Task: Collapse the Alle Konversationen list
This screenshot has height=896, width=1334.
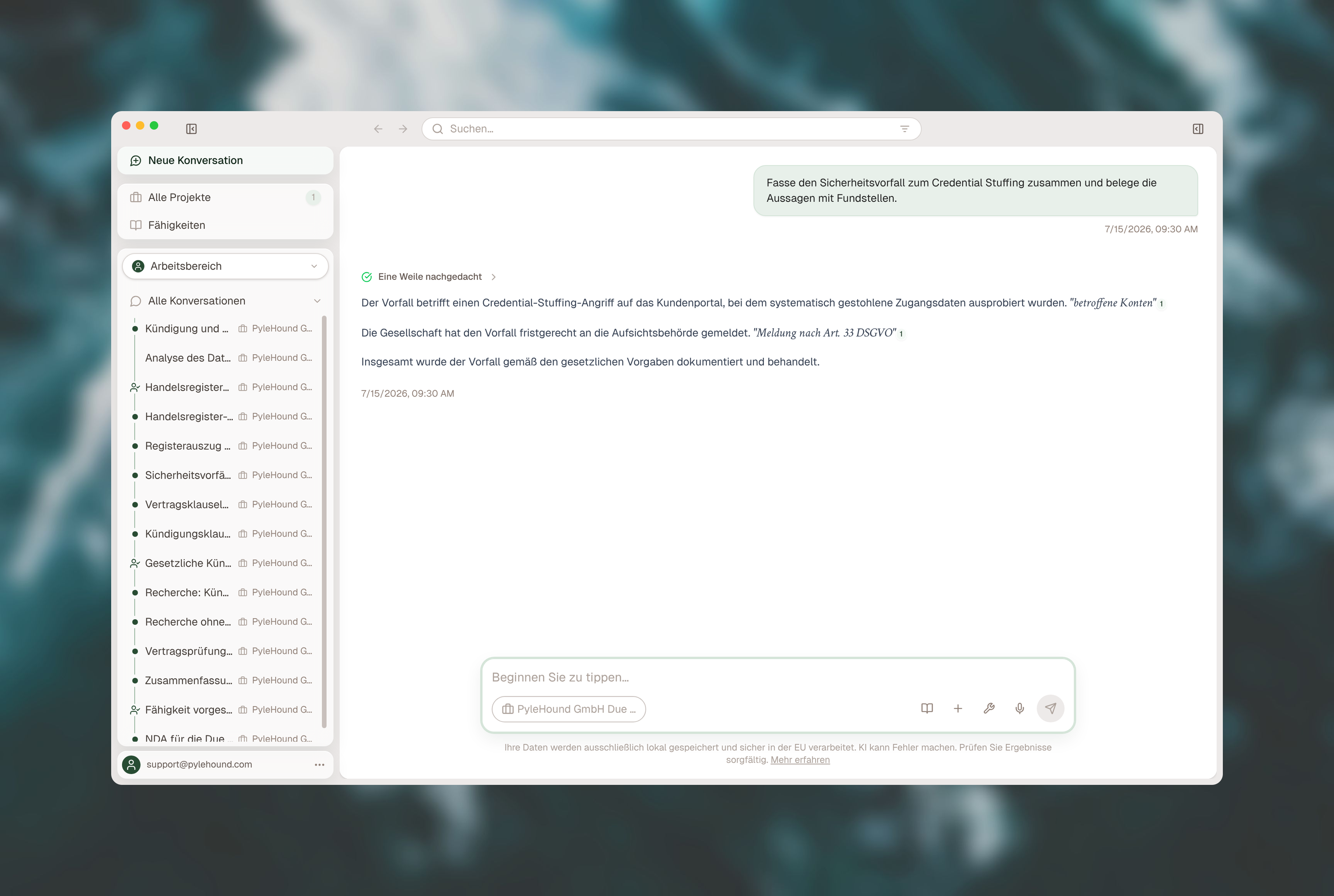Action: pyautogui.click(x=317, y=301)
